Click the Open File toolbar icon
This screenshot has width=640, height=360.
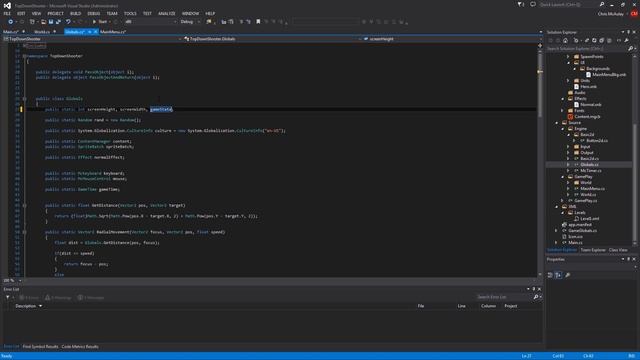[43, 22]
